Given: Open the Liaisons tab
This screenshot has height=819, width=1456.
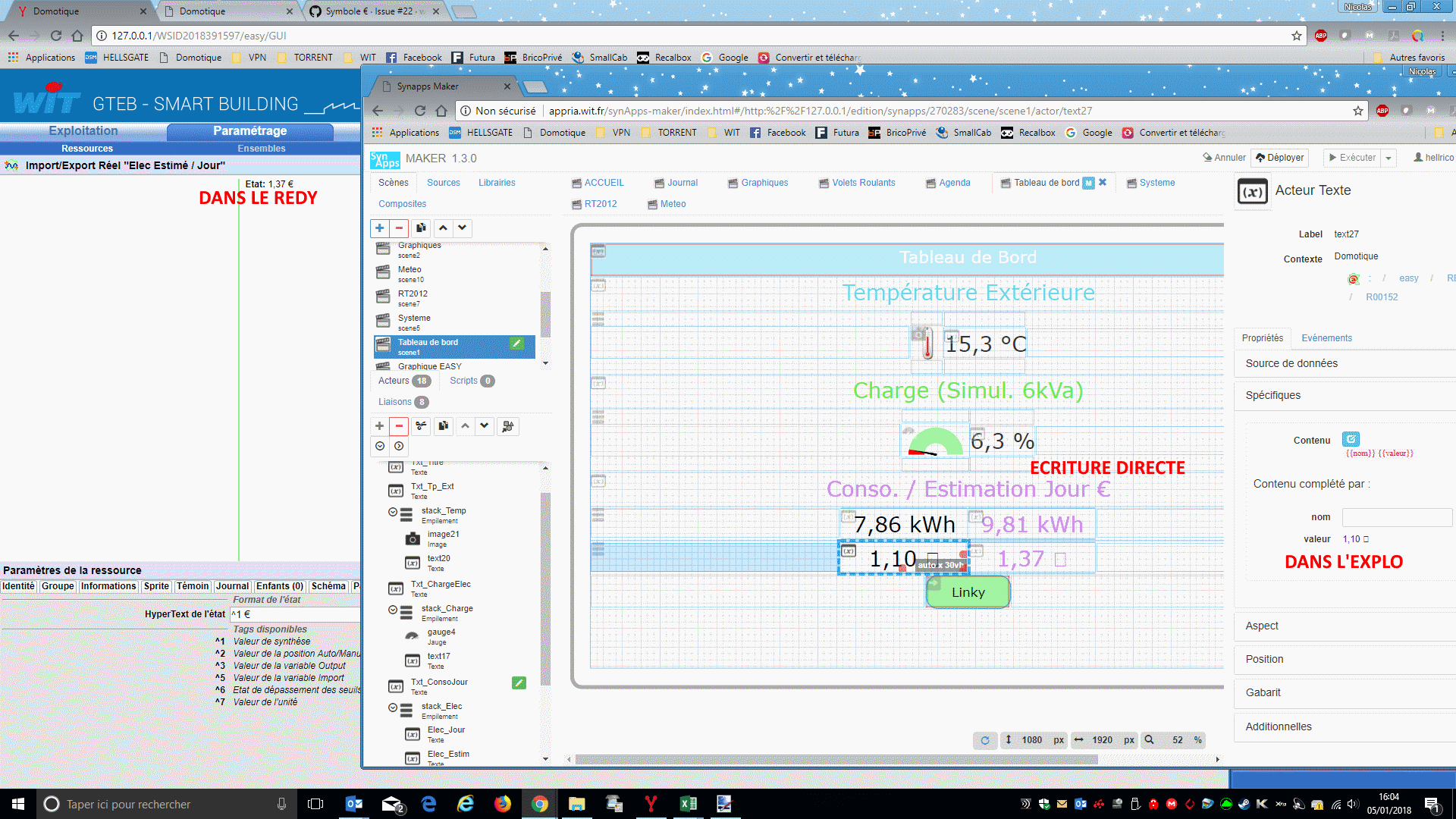Looking at the screenshot, I should click(x=403, y=402).
